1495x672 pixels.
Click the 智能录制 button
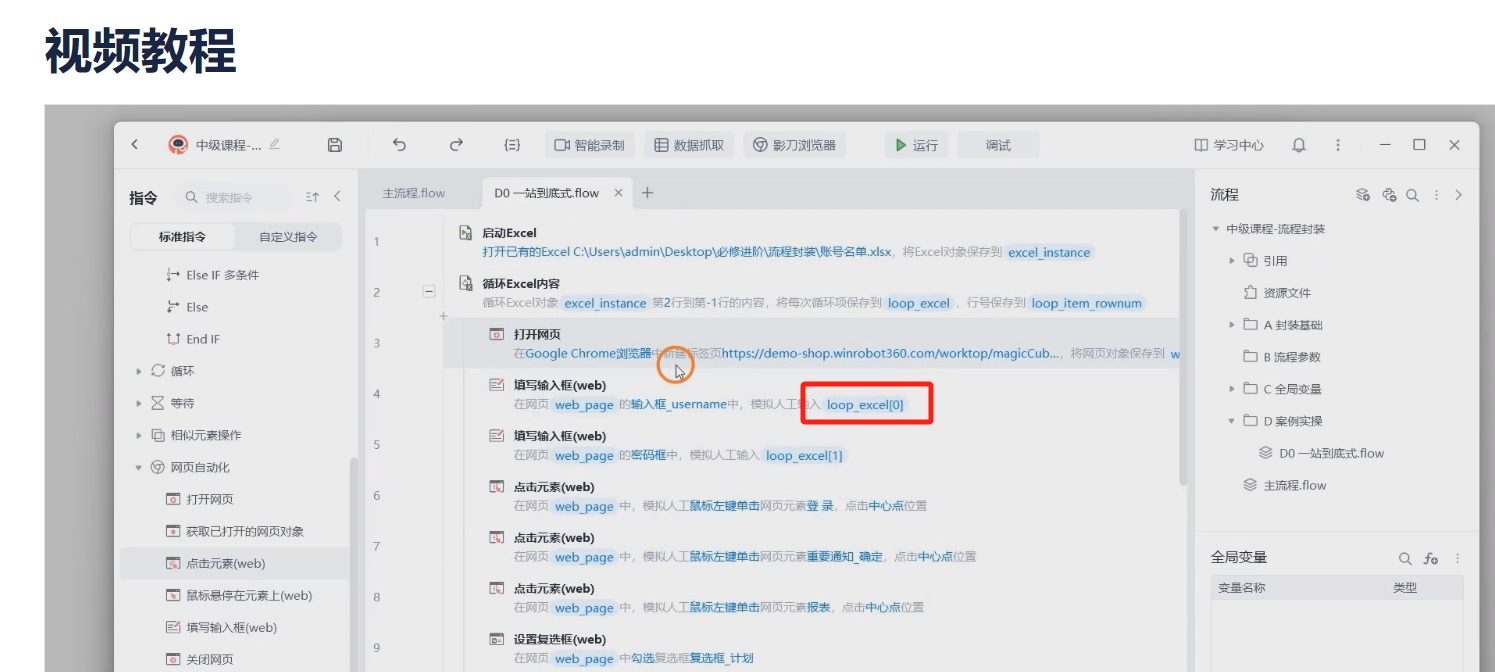tap(589, 145)
